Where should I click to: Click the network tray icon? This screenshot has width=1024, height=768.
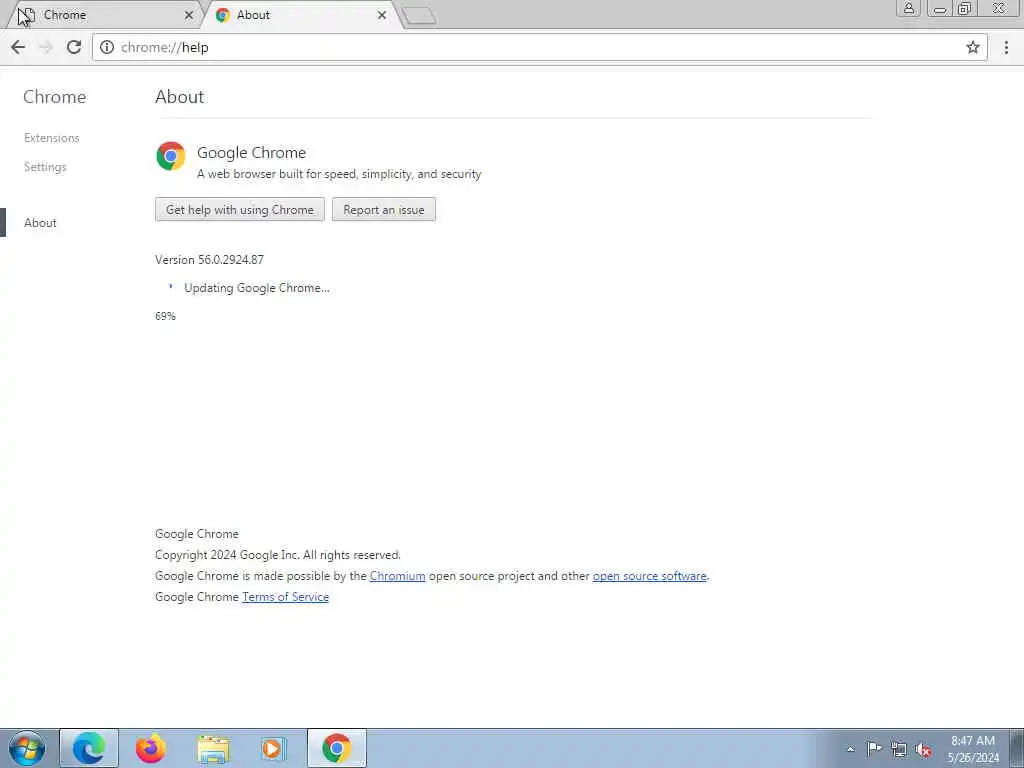899,749
